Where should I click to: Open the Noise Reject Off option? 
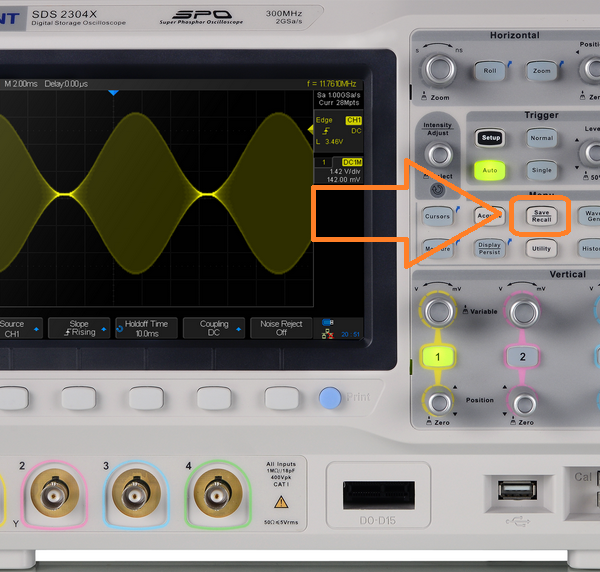click(281, 328)
